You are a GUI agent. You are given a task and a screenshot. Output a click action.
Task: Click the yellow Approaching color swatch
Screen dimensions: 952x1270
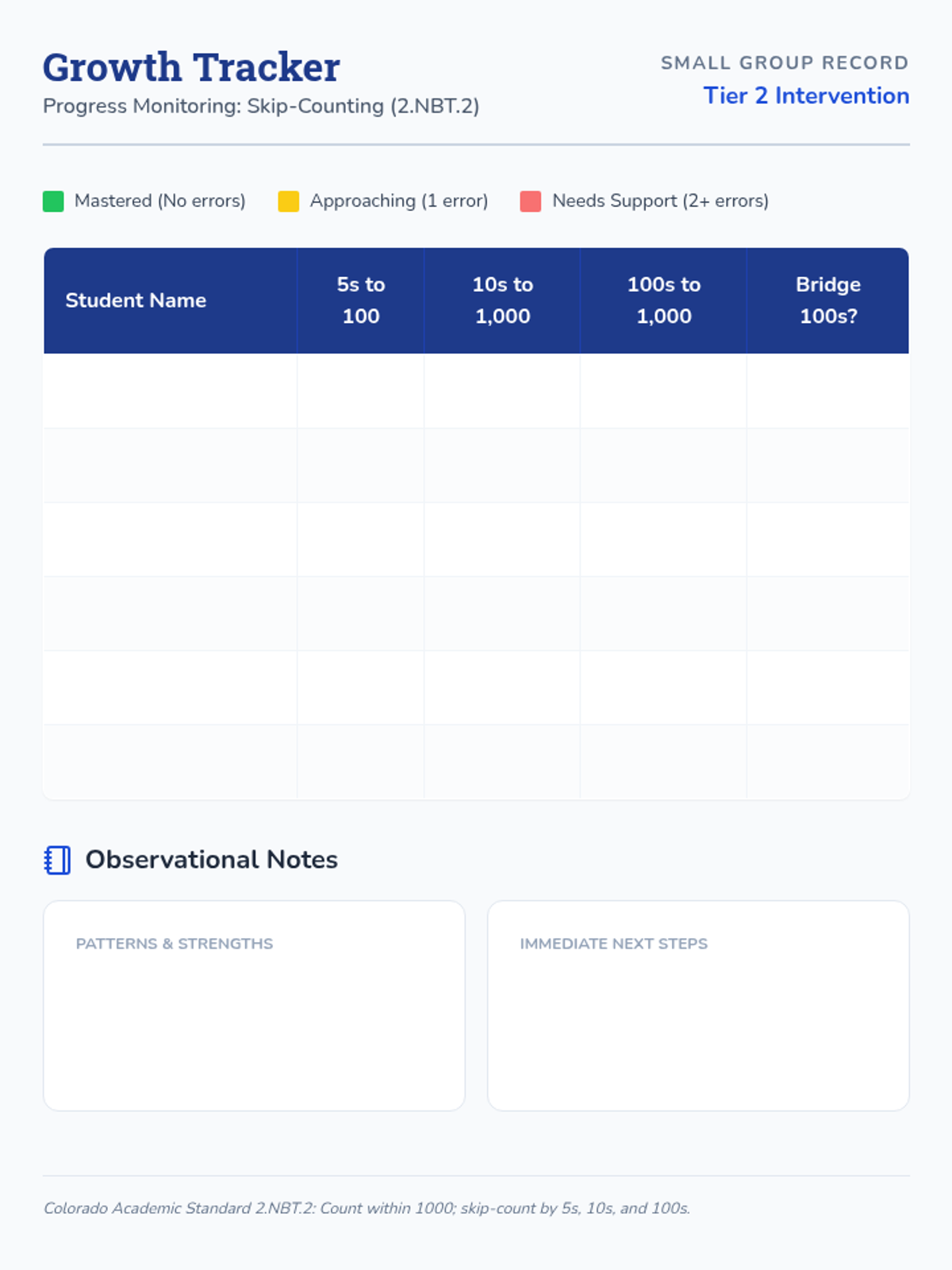[x=289, y=201]
